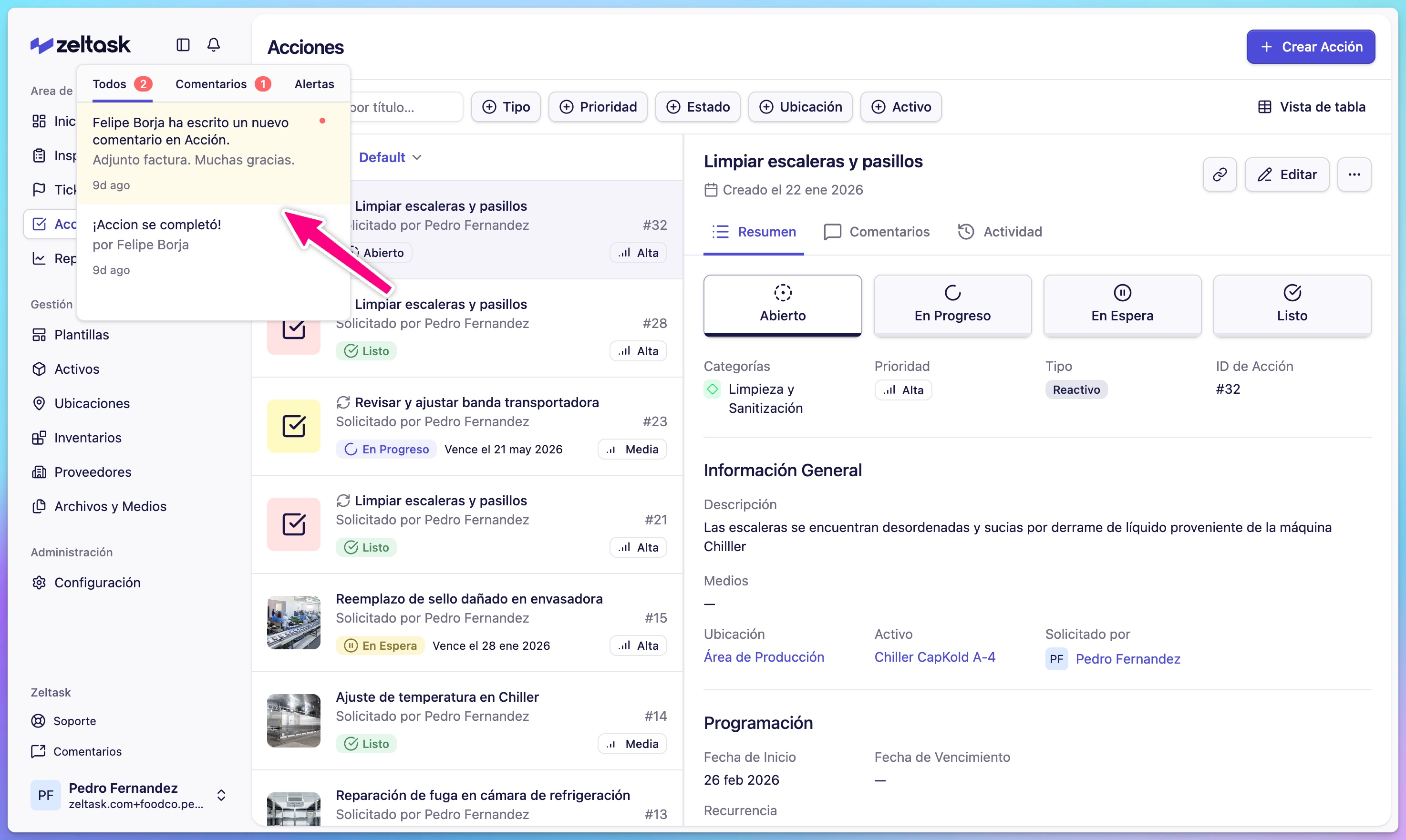Image resolution: width=1406 pixels, height=840 pixels.
Task: Open the Chiller CapKold A-4 asset link
Action: [935, 656]
